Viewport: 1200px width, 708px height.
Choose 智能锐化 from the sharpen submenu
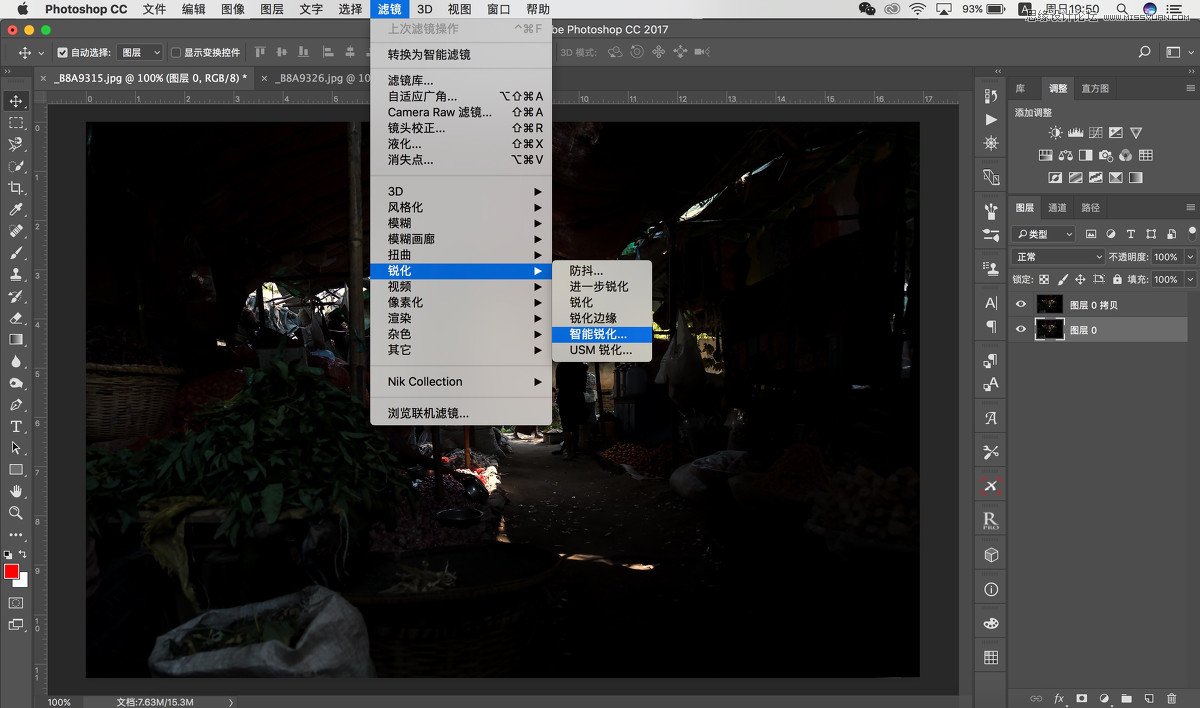598,334
